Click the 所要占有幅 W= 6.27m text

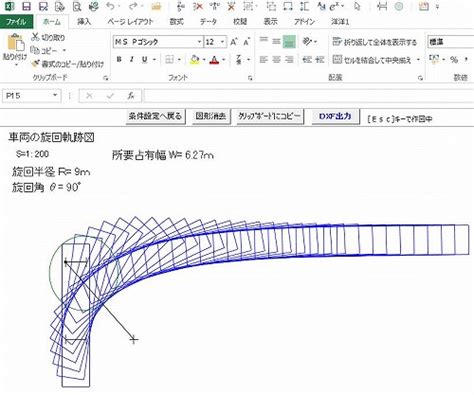[162, 155]
